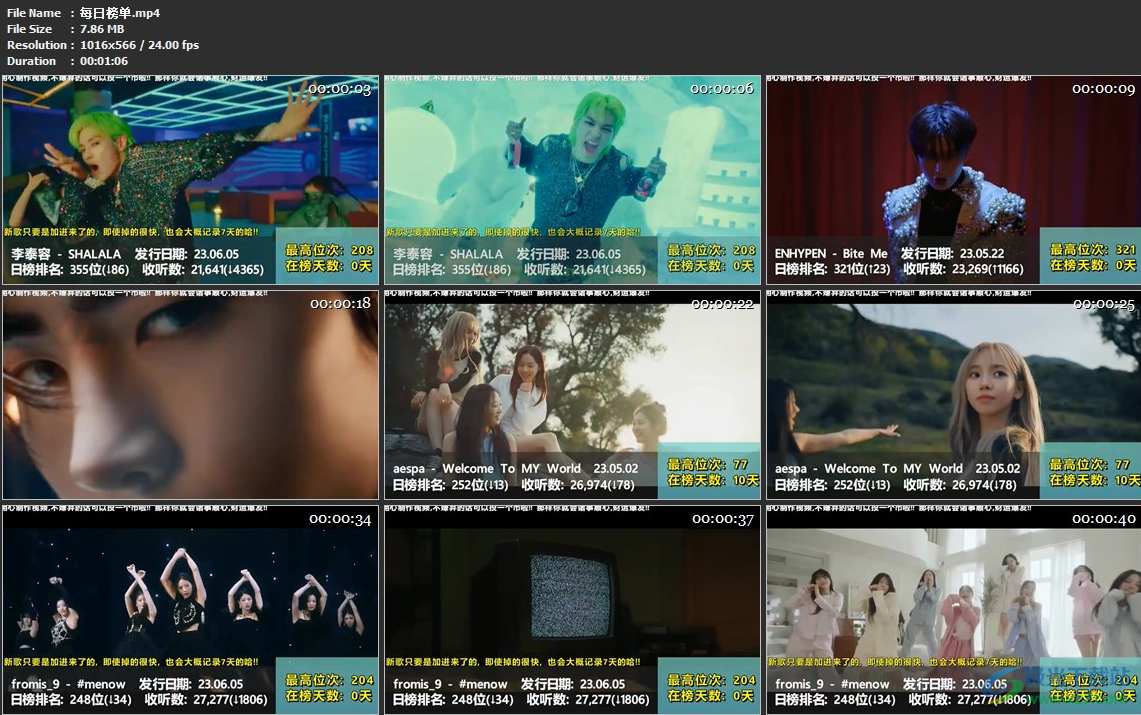Open the aespa thumbnail at 00:00:22
The height and width of the screenshot is (715, 1141).
coord(573,394)
